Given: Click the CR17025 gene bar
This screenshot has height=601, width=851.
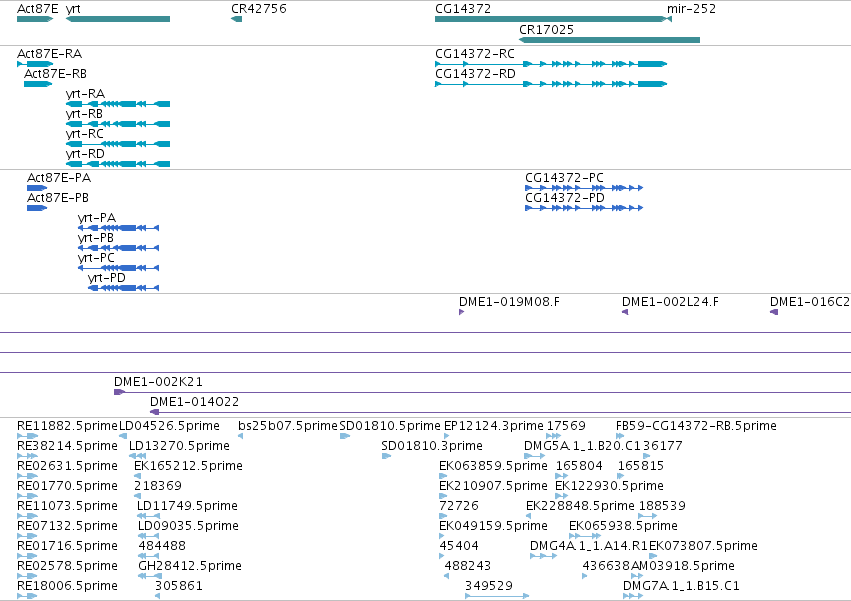Looking at the screenshot, I should 609,40.
